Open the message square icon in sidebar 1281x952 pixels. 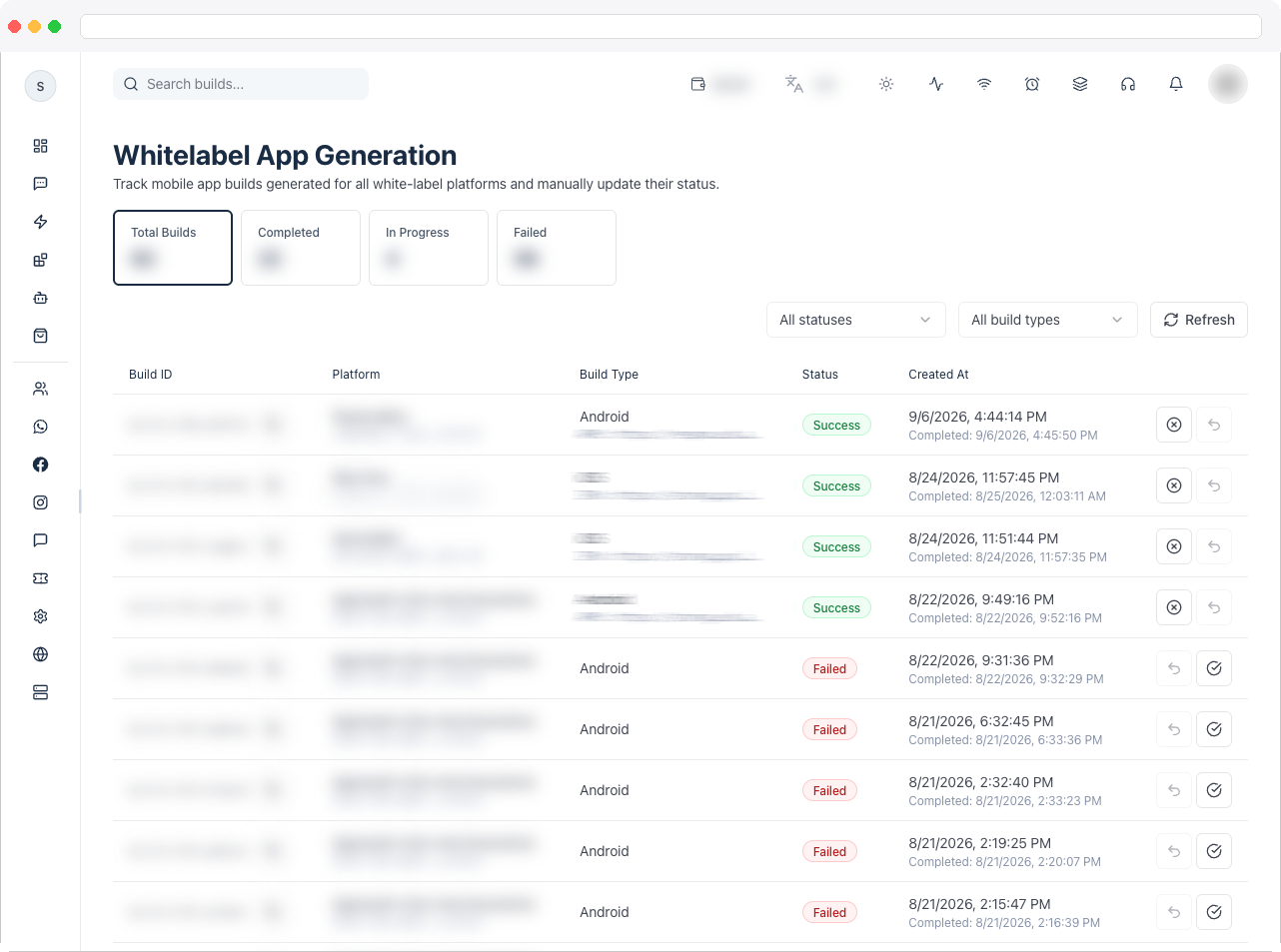point(40,184)
